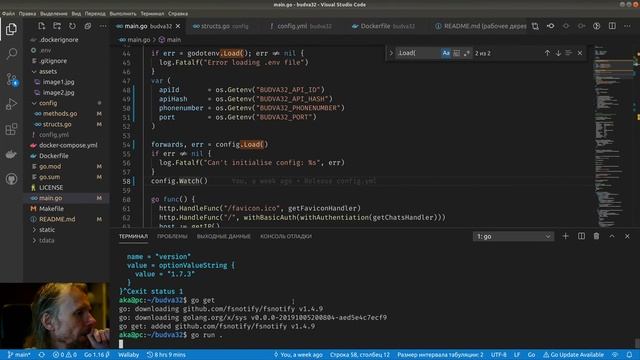
Task: Open notifications bell in status bar
Action: click(629, 355)
